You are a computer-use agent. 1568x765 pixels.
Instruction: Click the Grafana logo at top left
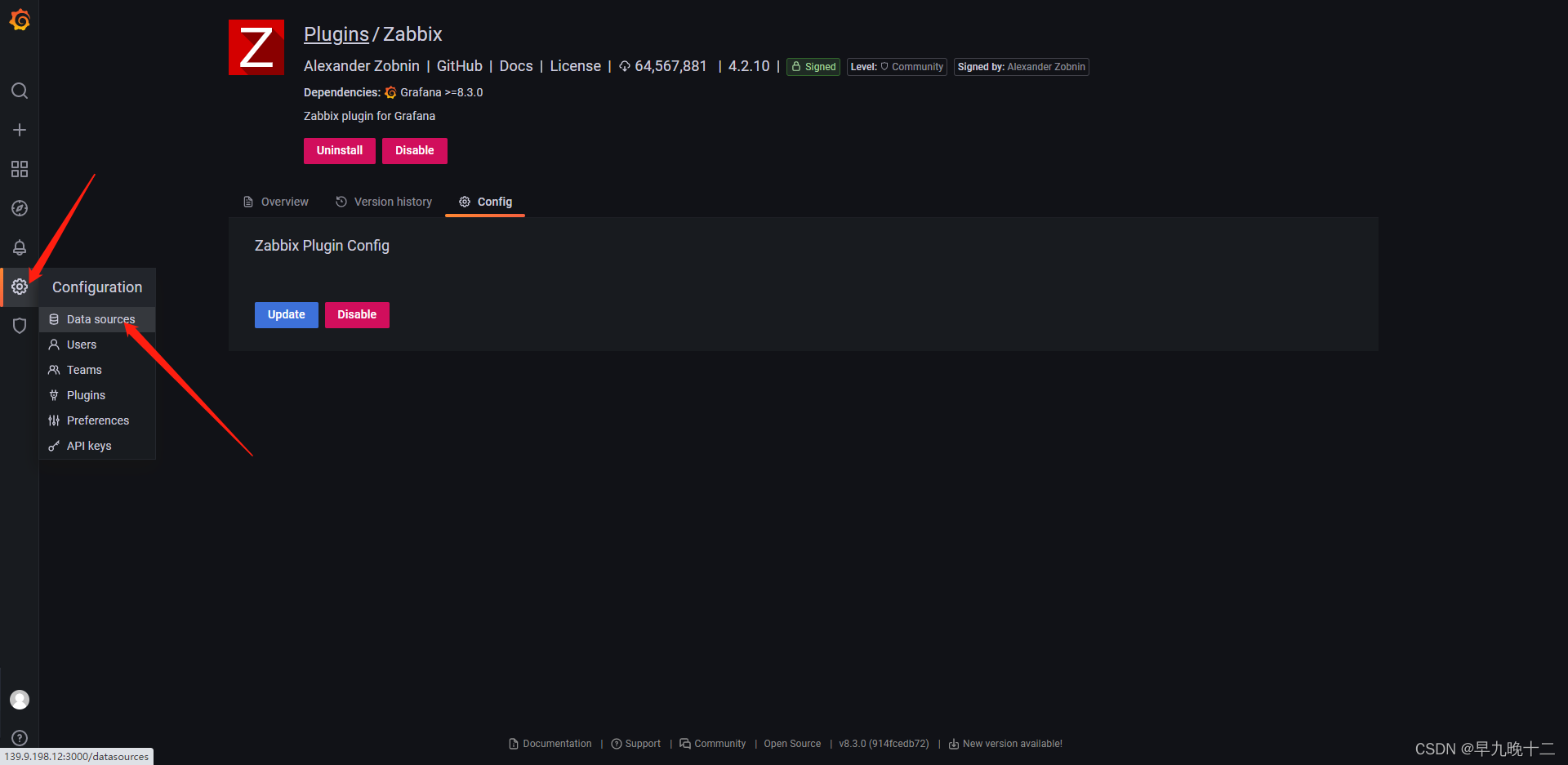click(x=20, y=20)
